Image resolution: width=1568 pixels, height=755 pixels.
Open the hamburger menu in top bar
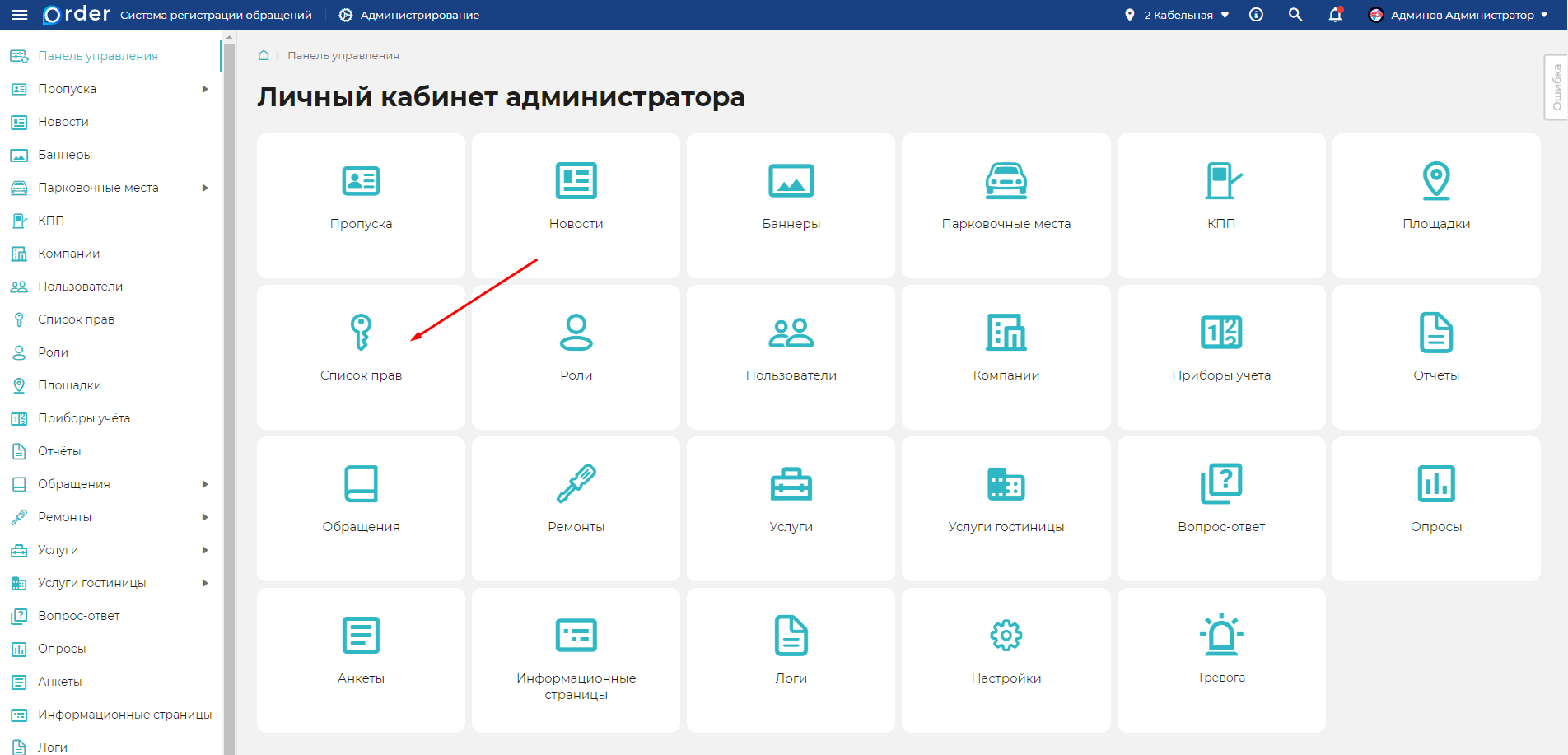pos(20,15)
